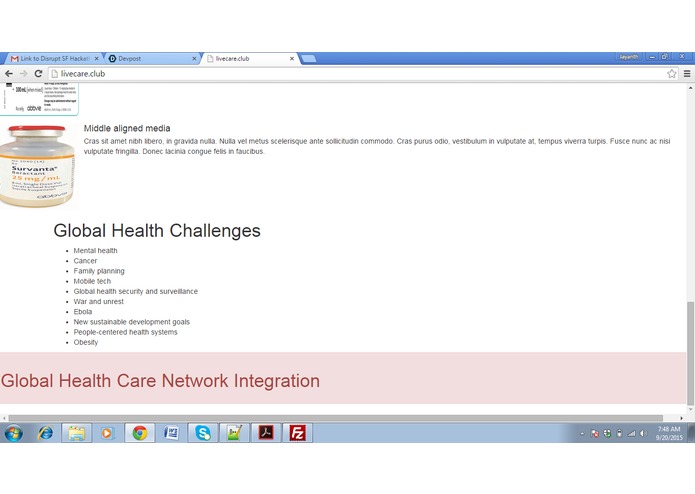Open Windows Explorer from the taskbar
Viewport: 695px width, 494px height.
click(x=77, y=433)
